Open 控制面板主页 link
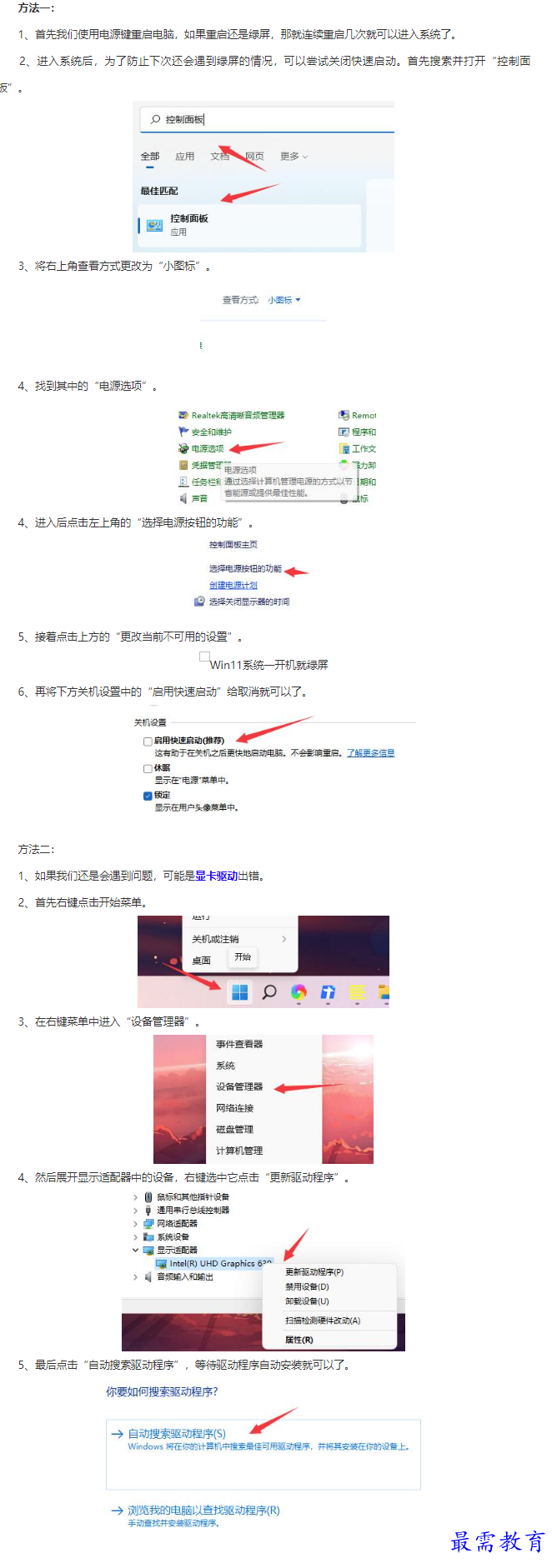This screenshot has height=1568, width=552. tap(233, 544)
